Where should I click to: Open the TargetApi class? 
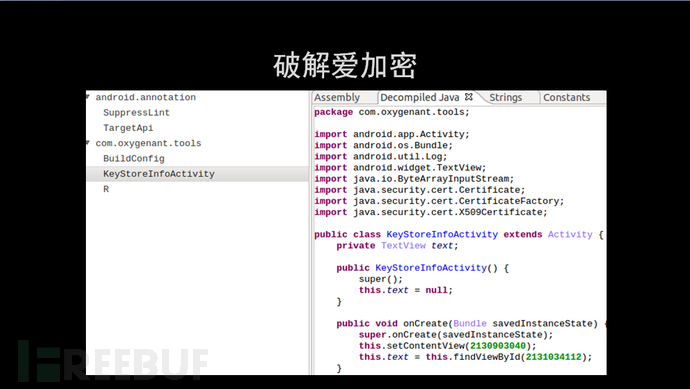(128, 128)
